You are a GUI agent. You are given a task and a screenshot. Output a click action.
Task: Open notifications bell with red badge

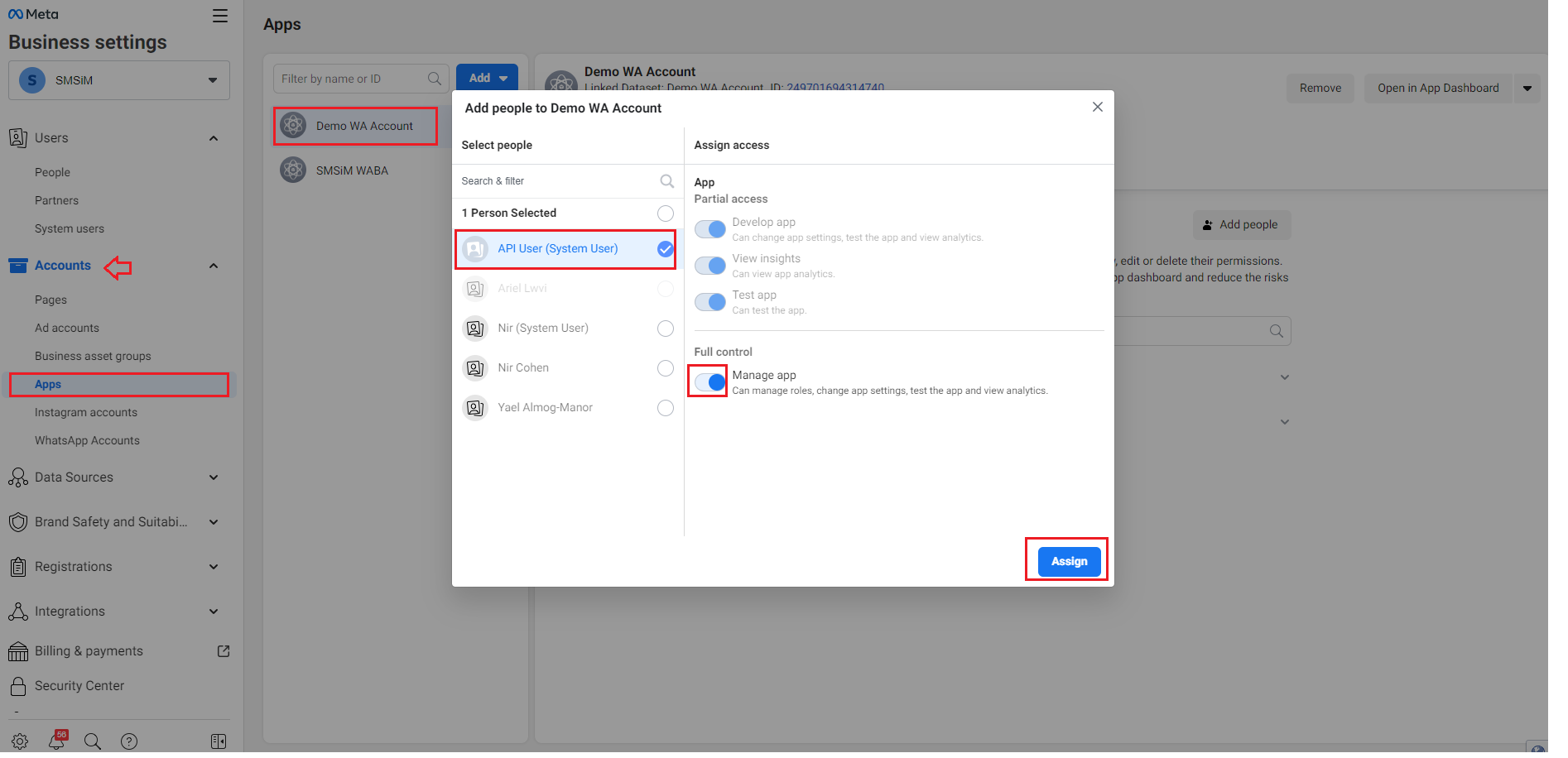coord(56,741)
